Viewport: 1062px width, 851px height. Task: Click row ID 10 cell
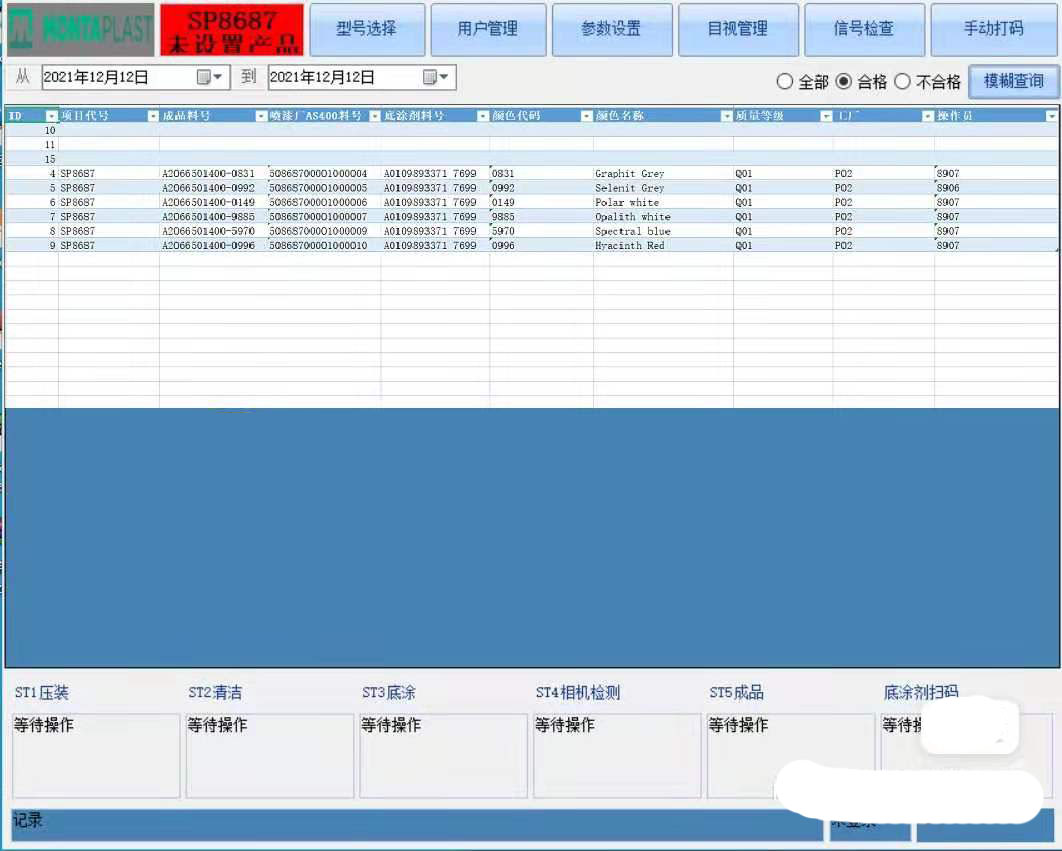click(32, 130)
